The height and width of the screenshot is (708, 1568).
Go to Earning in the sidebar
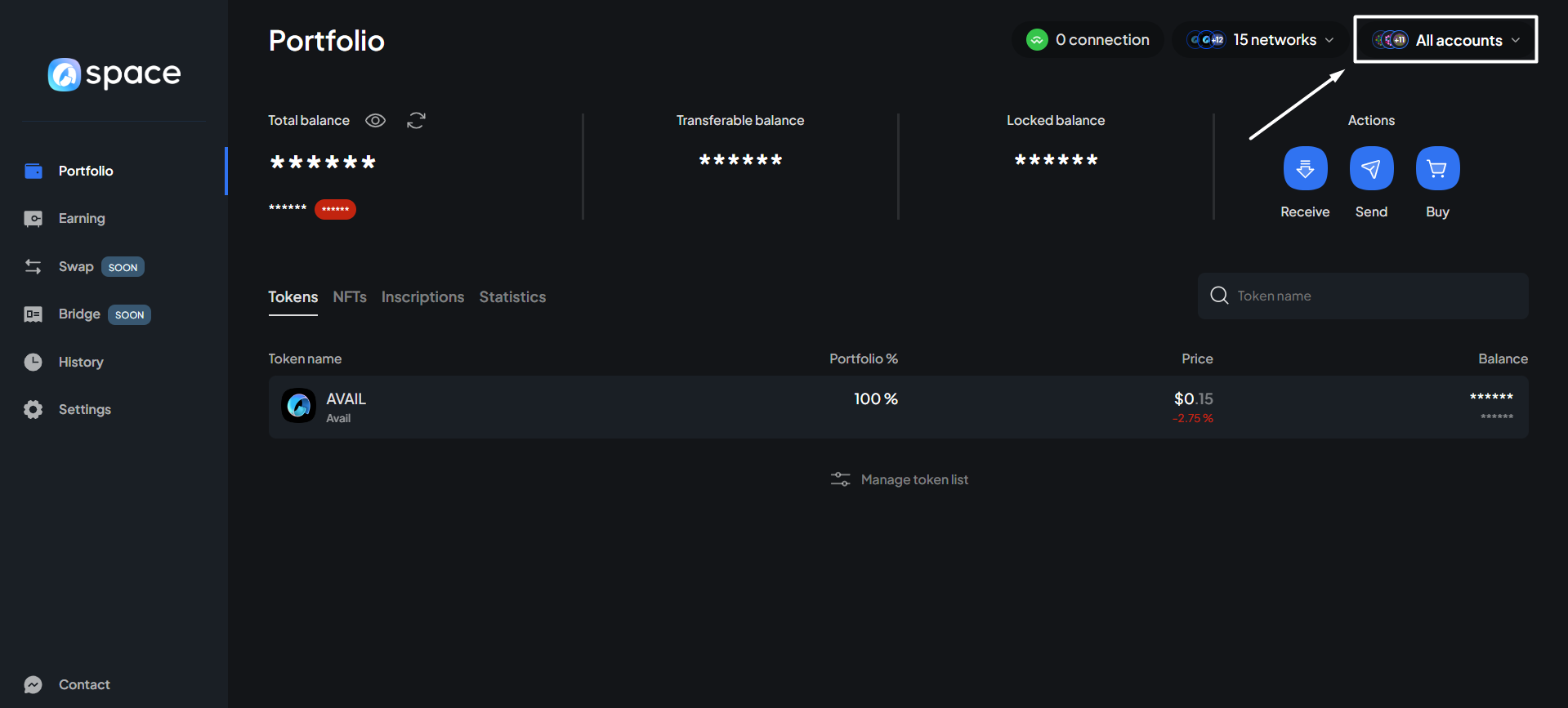(82, 218)
